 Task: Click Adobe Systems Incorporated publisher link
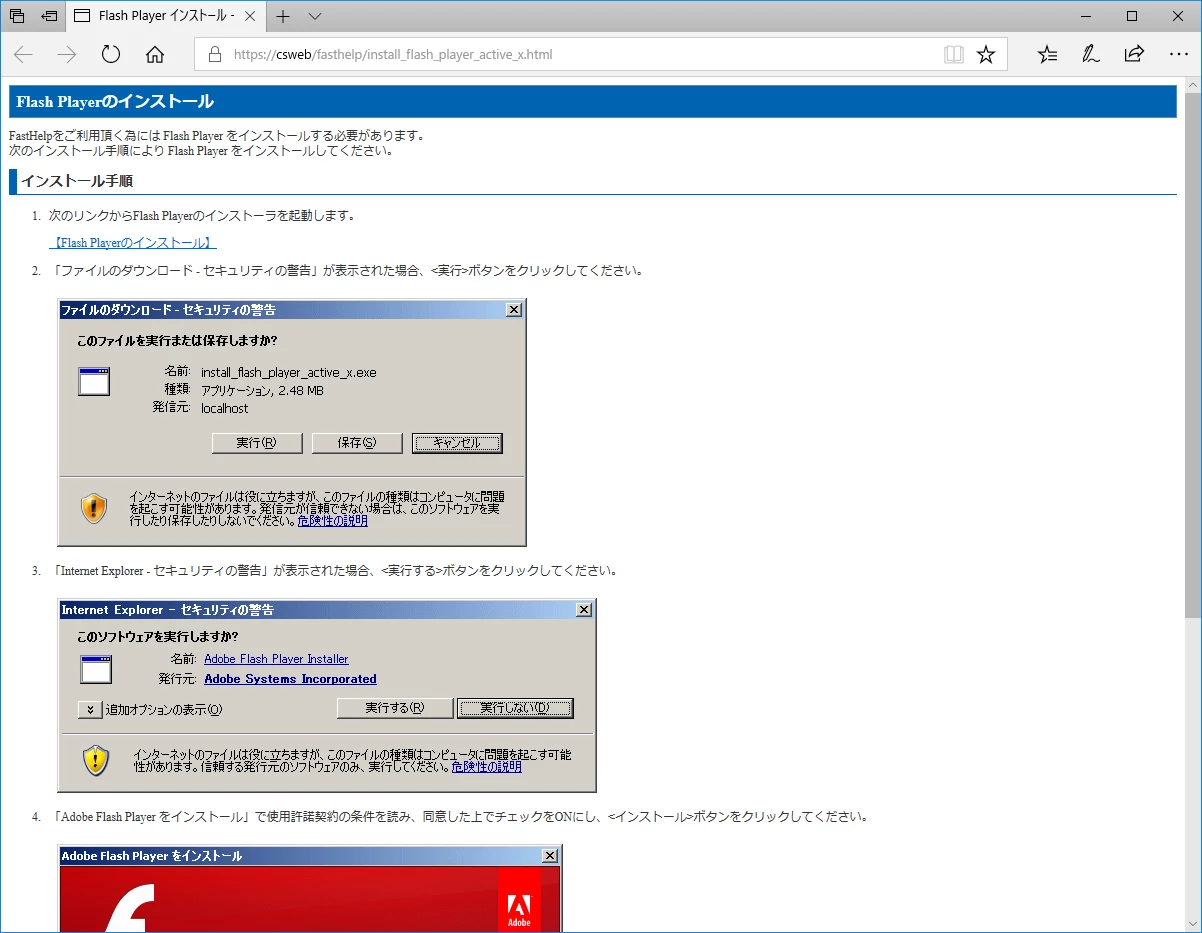click(x=290, y=679)
